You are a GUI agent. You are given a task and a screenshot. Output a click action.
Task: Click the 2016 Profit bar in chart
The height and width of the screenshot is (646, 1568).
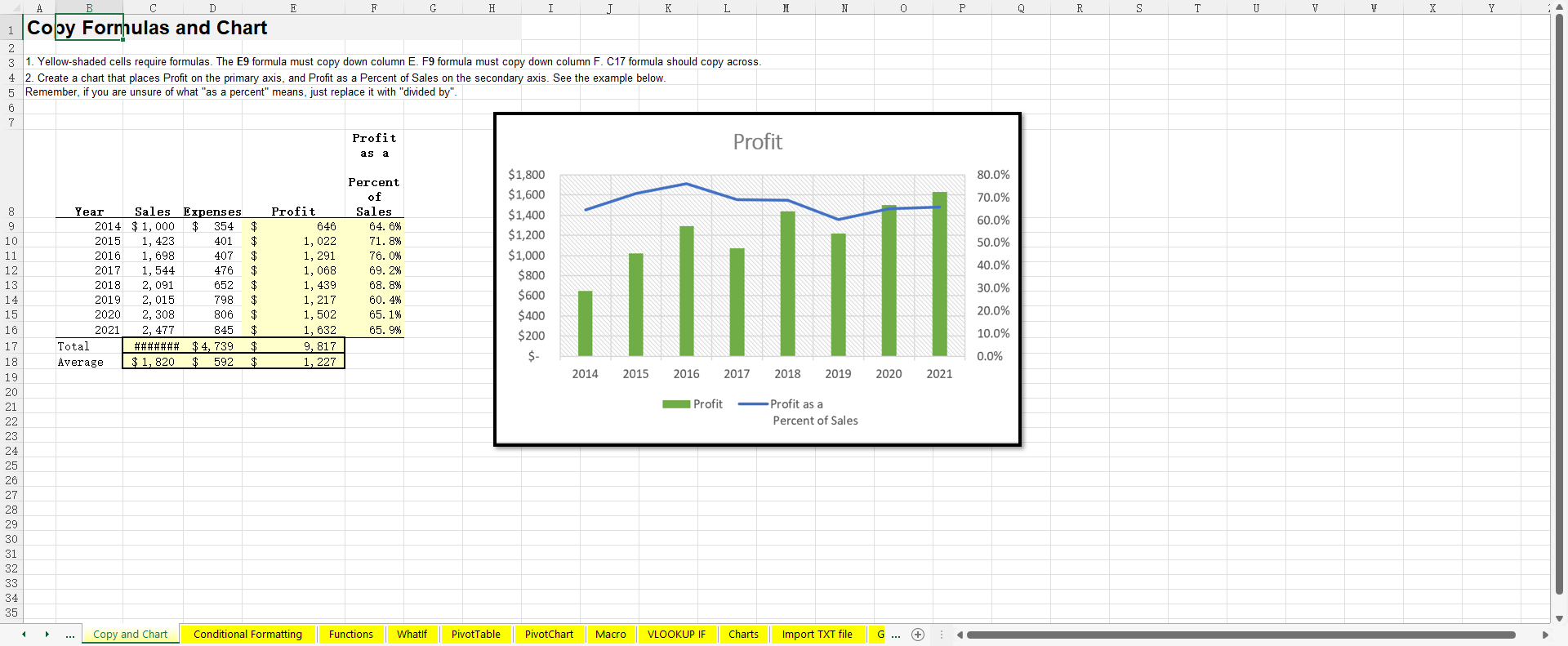(687, 291)
